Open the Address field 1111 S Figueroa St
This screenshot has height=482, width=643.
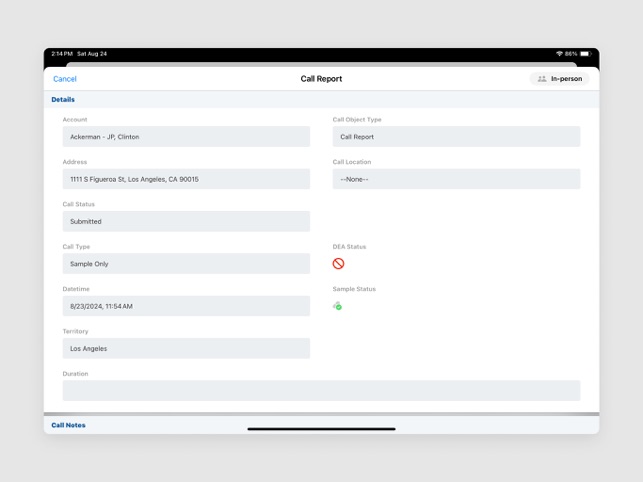(186, 179)
